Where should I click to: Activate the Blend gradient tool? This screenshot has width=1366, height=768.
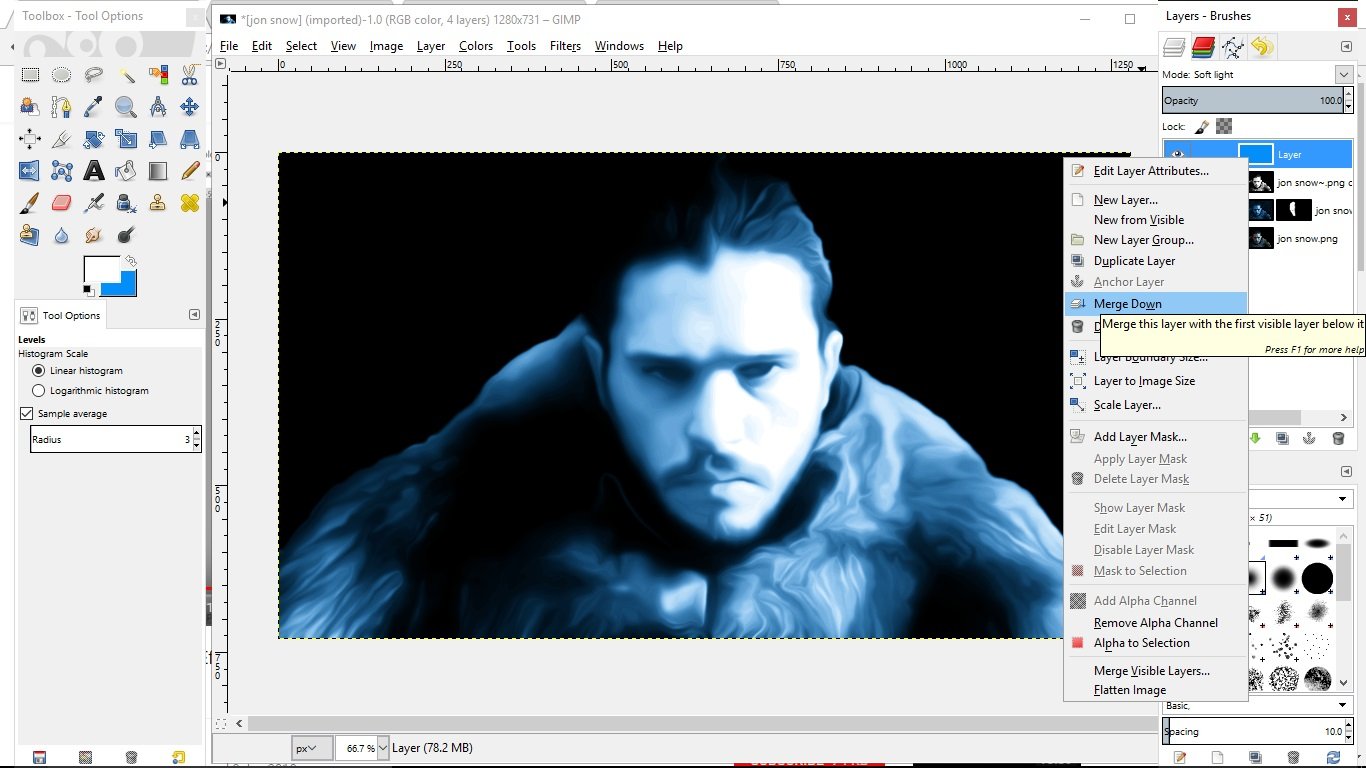(x=158, y=171)
